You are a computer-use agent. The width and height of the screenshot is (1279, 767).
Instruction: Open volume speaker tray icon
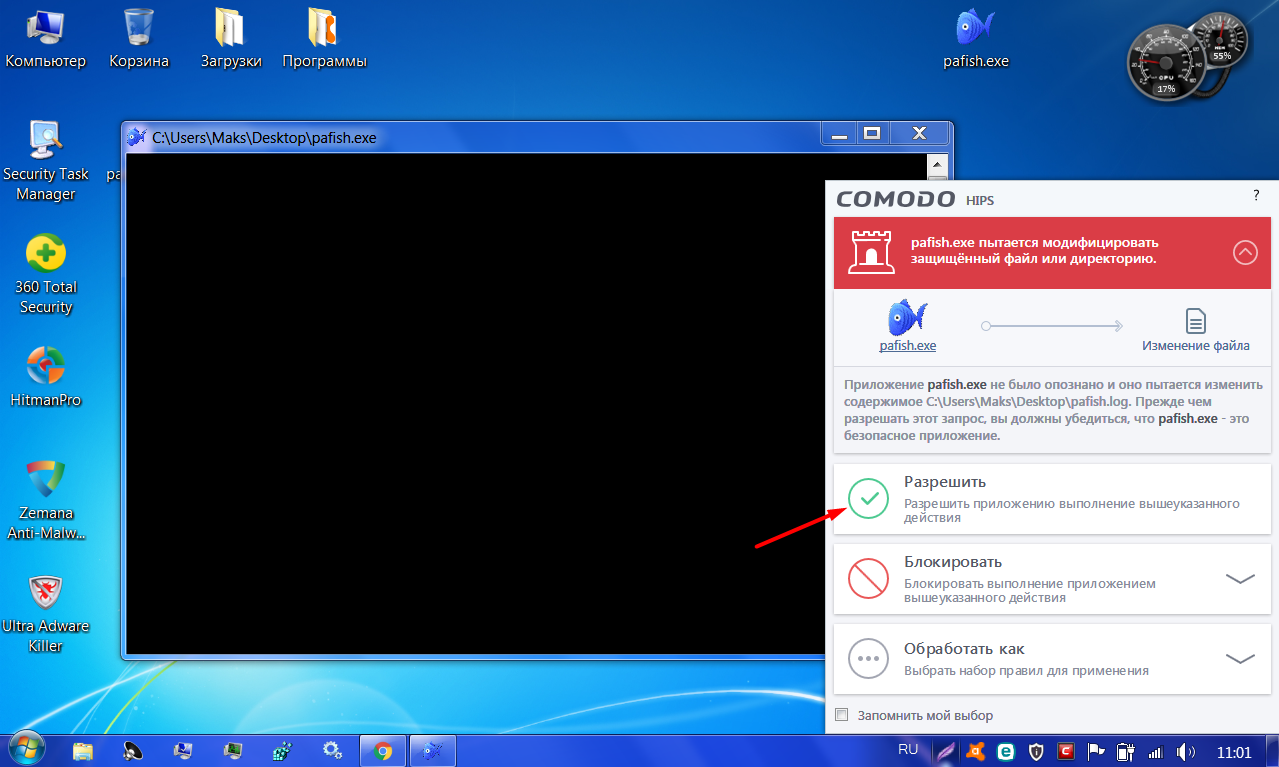tap(1187, 751)
